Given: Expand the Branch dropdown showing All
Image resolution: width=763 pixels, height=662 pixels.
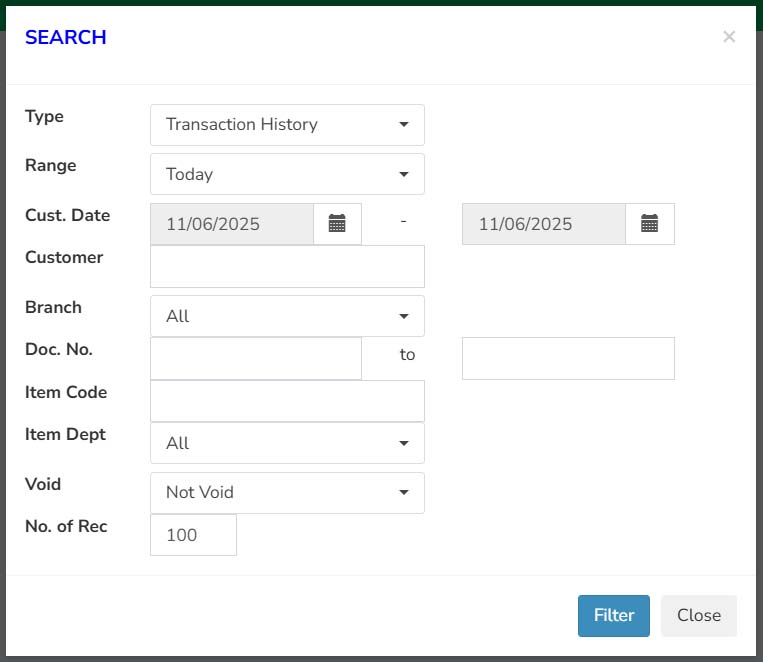Looking at the screenshot, I should click(287, 316).
